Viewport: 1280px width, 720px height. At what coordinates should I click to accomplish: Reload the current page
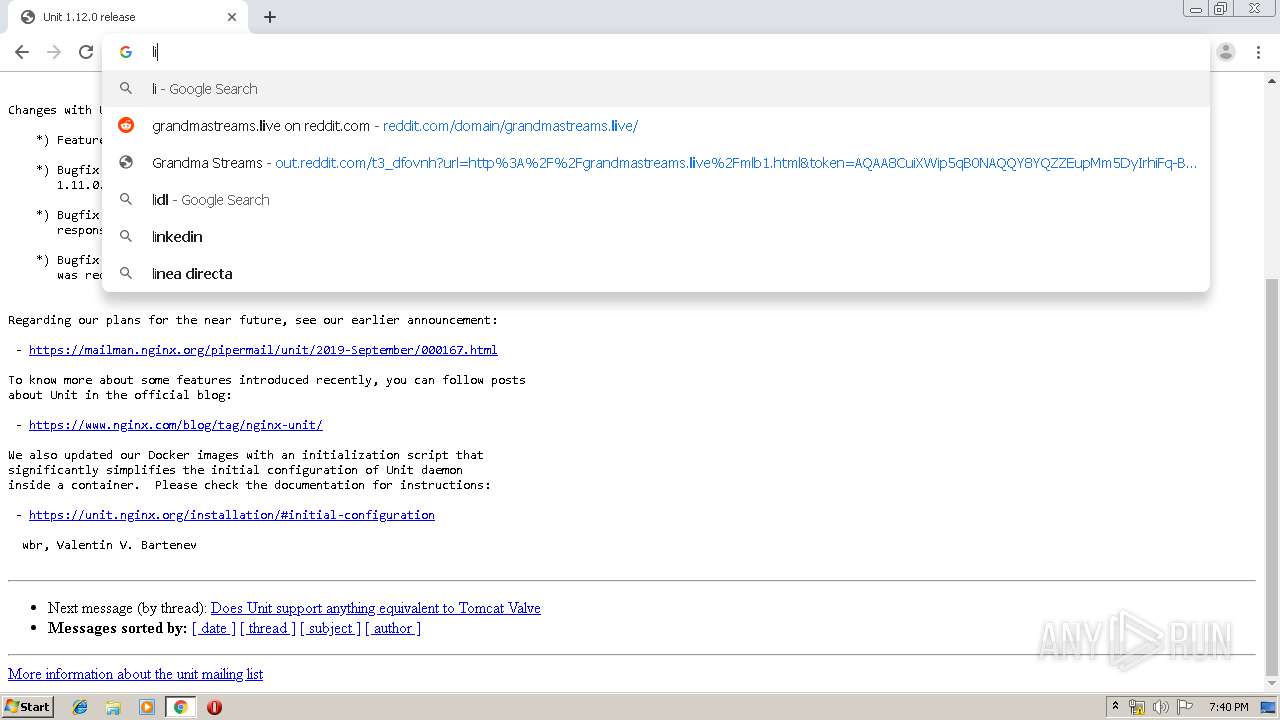[86, 52]
